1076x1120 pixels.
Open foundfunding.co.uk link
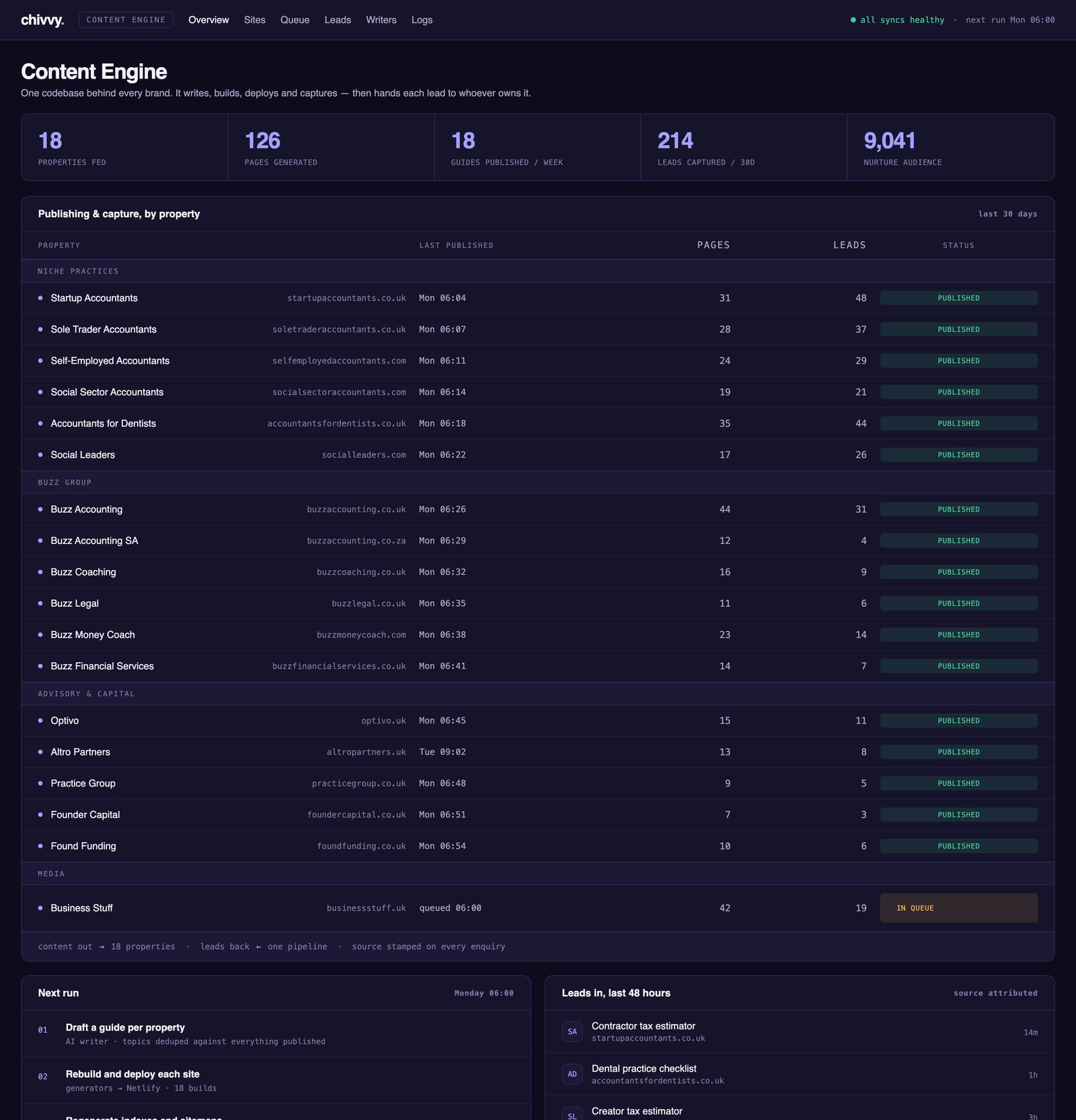pos(361,846)
